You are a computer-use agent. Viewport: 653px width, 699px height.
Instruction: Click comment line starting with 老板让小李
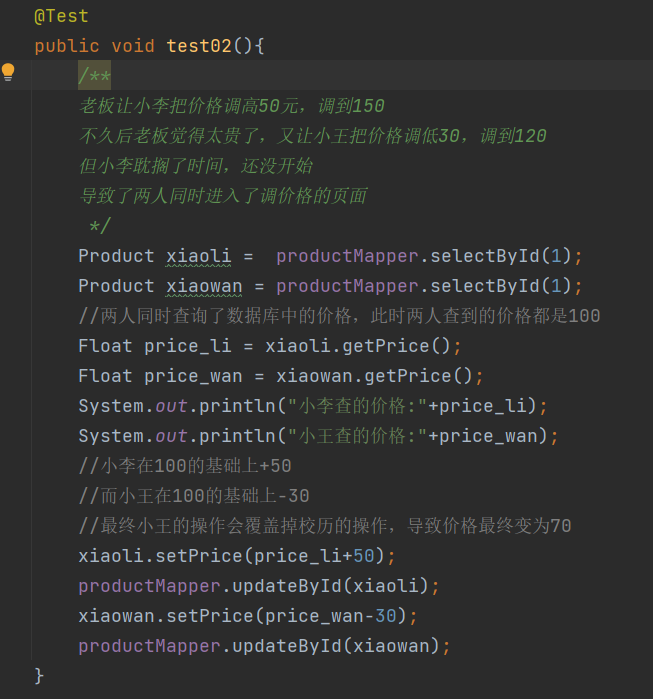(231, 106)
